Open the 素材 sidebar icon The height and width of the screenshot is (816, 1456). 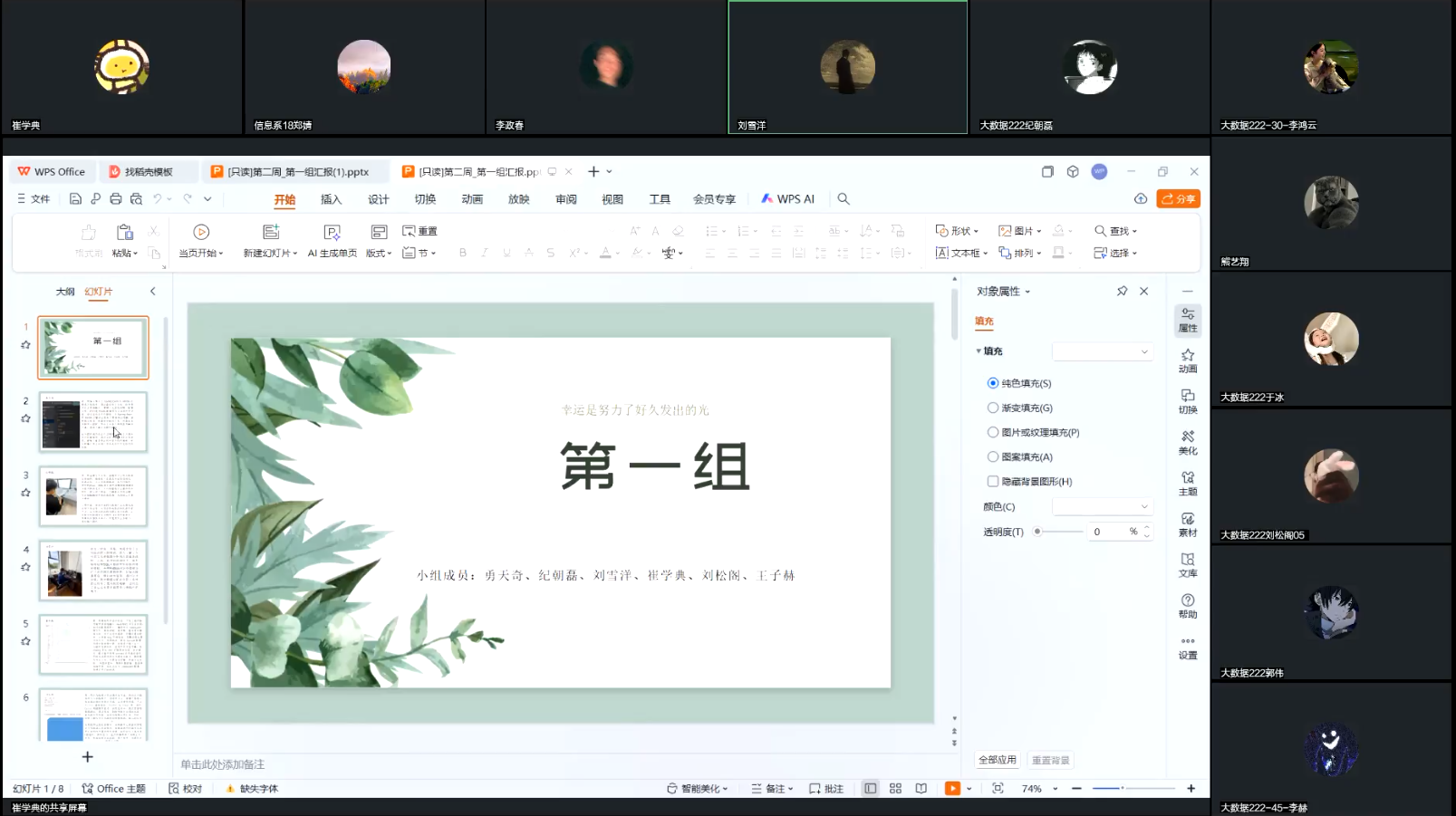(1187, 524)
